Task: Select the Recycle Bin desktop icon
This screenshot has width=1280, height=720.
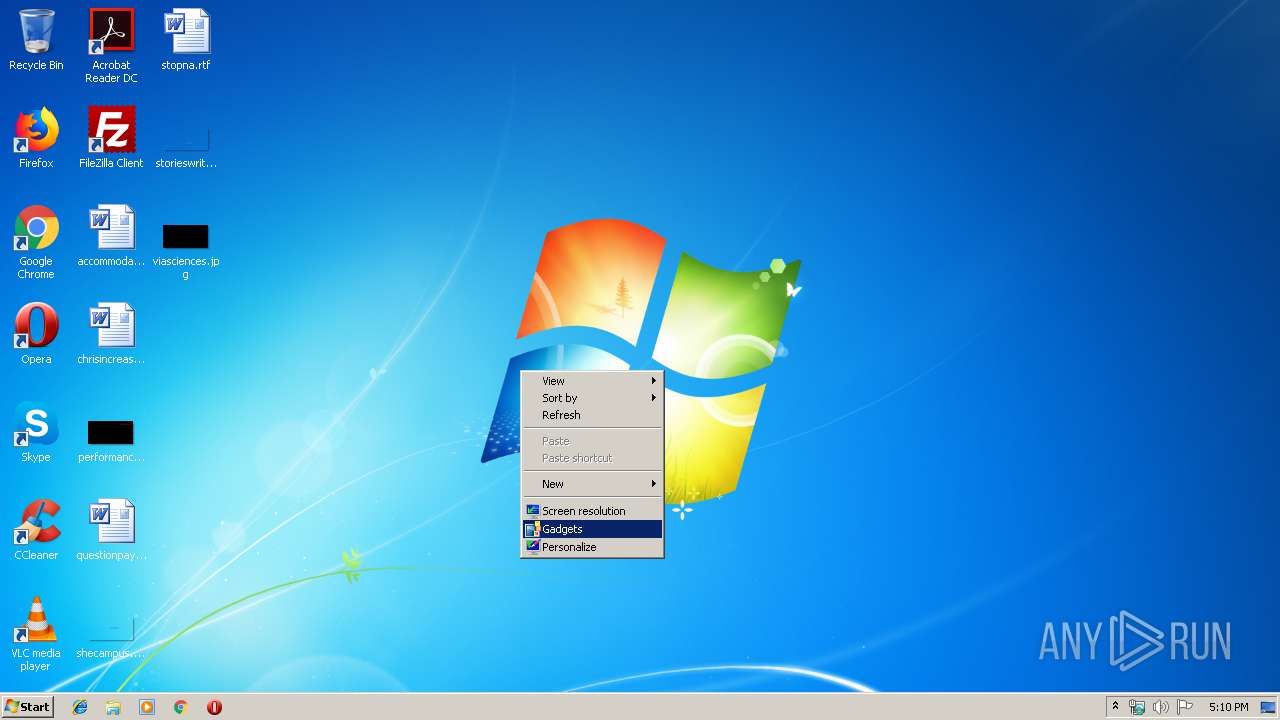Action: 36,41
